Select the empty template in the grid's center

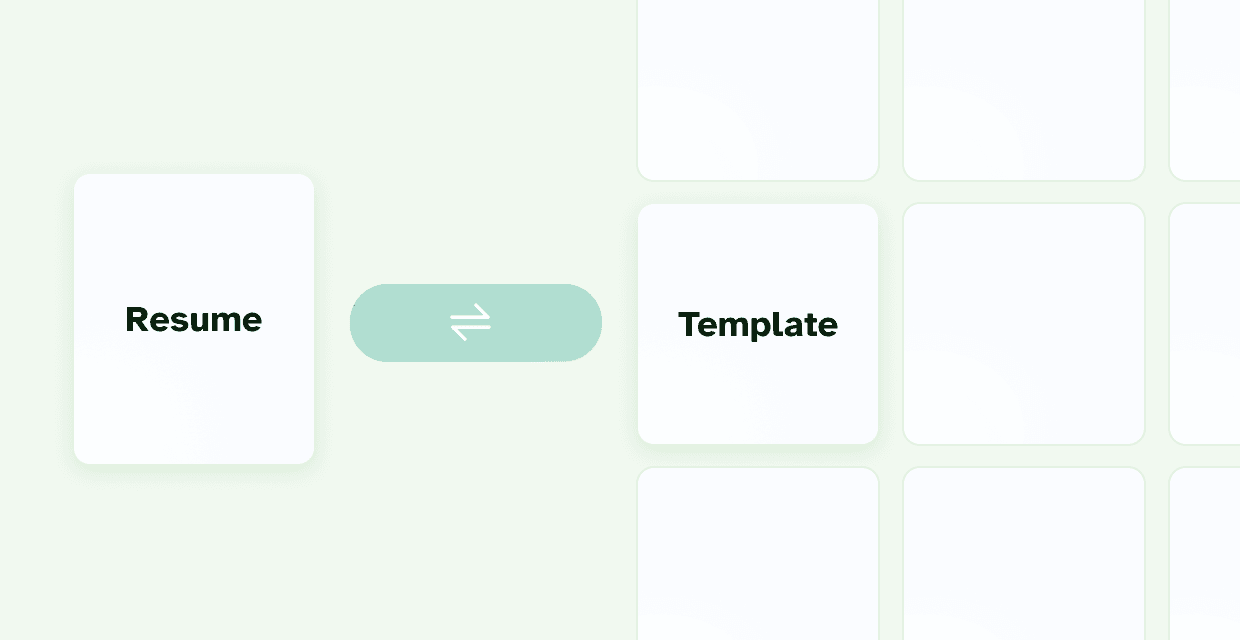pos(1023,324)
